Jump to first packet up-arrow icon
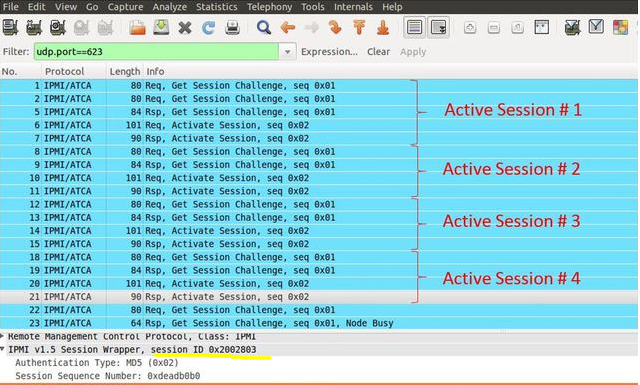This screenshot has width=640, height=385. [x=359, y=28]
